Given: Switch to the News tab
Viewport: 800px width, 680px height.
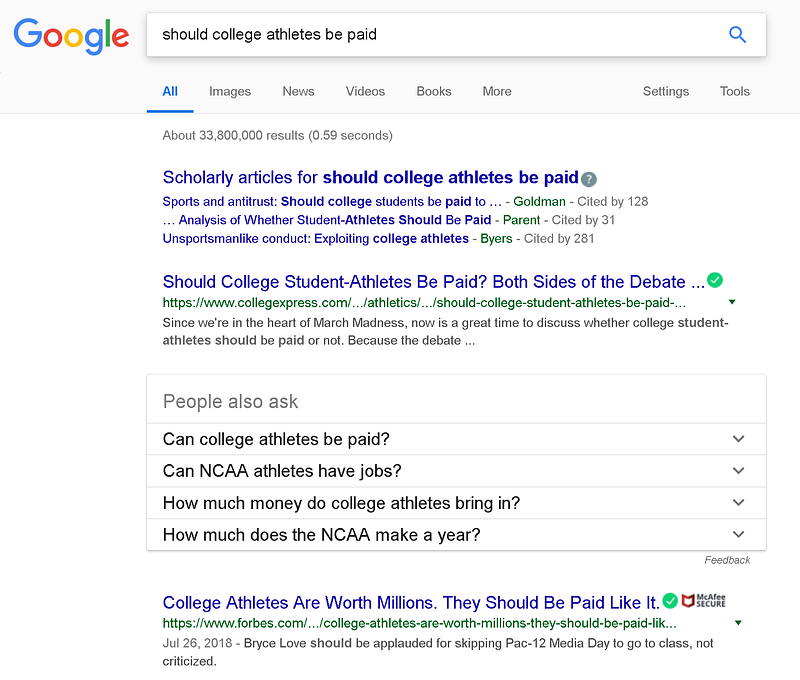Looking at the screenshot, I should (x=298, y=91).
